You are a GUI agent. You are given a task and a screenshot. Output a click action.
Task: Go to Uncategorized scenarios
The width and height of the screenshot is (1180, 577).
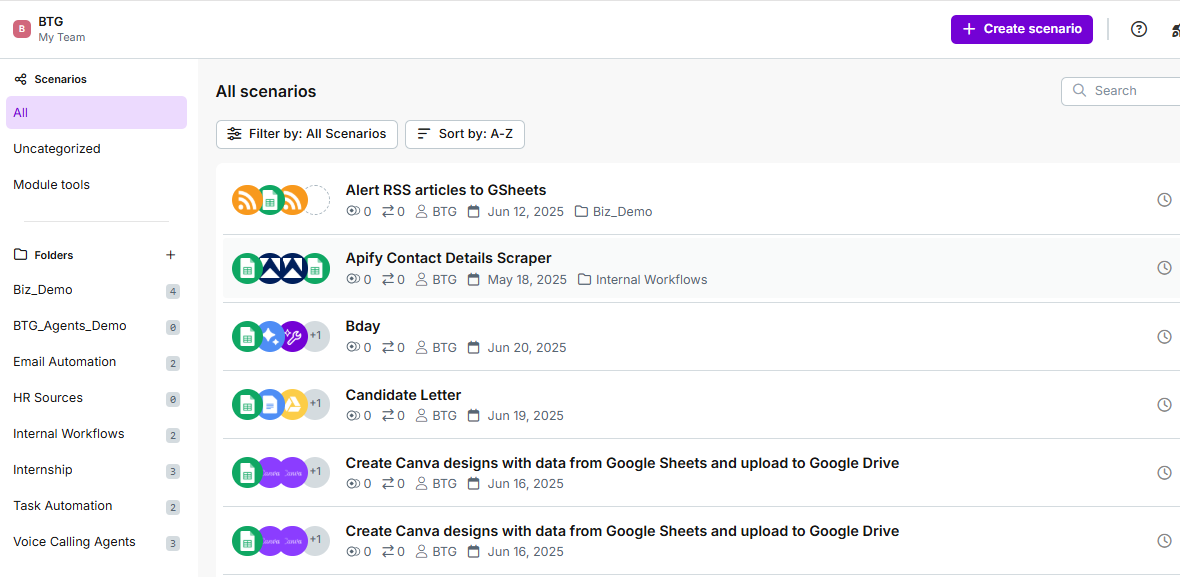point(57,149)
